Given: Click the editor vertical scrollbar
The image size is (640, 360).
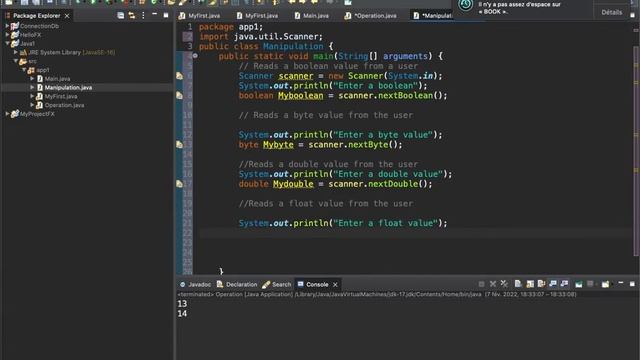Looking at the screenshot, I should point(636,151).
